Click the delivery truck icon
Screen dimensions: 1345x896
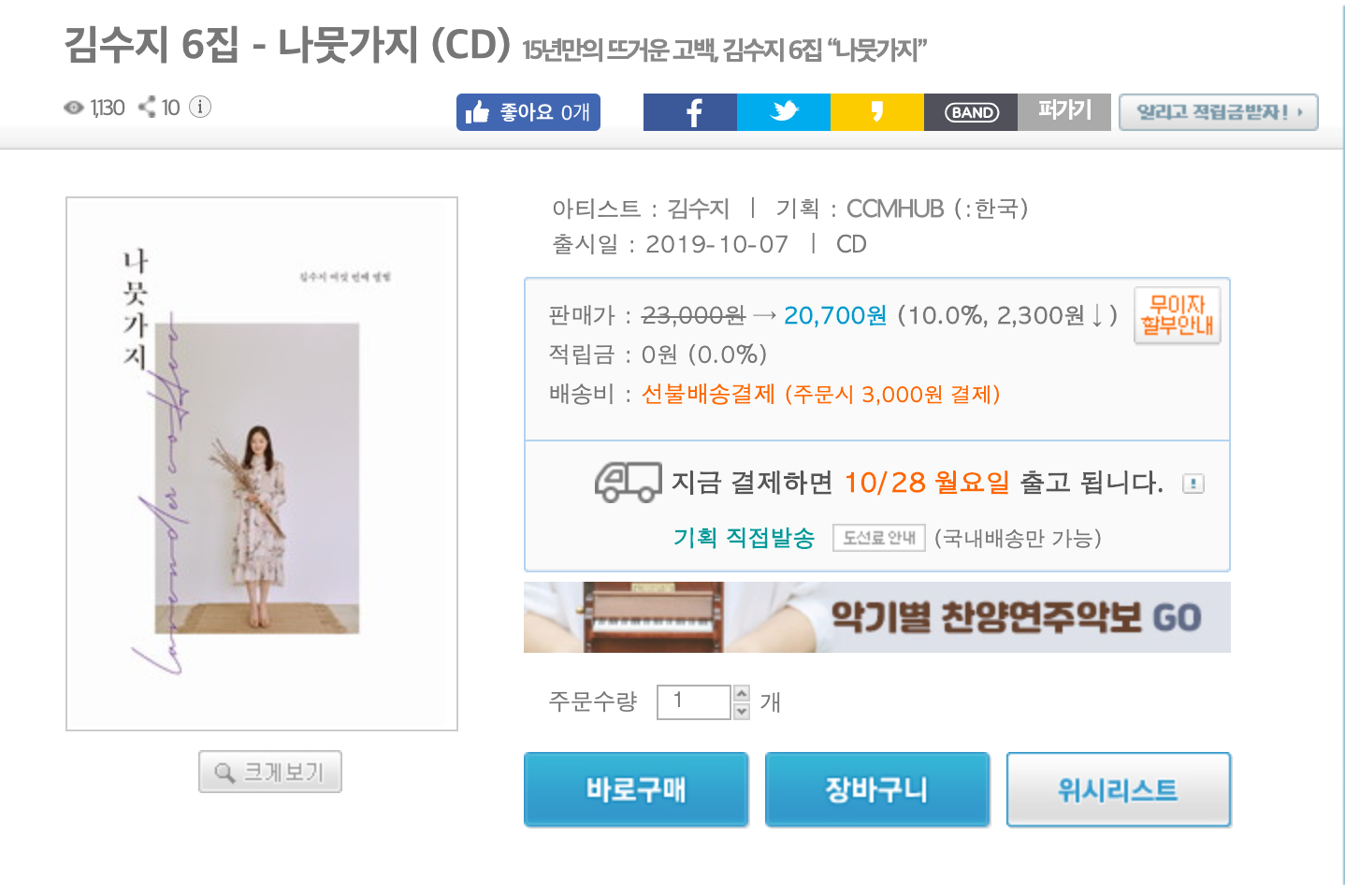click(x=628, y=482)
